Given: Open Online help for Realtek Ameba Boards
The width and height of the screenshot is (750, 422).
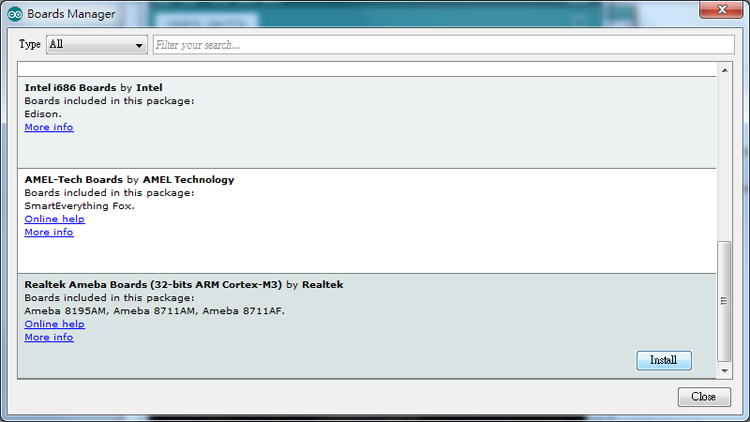Looking at the screenshot, I should [54, 324].
